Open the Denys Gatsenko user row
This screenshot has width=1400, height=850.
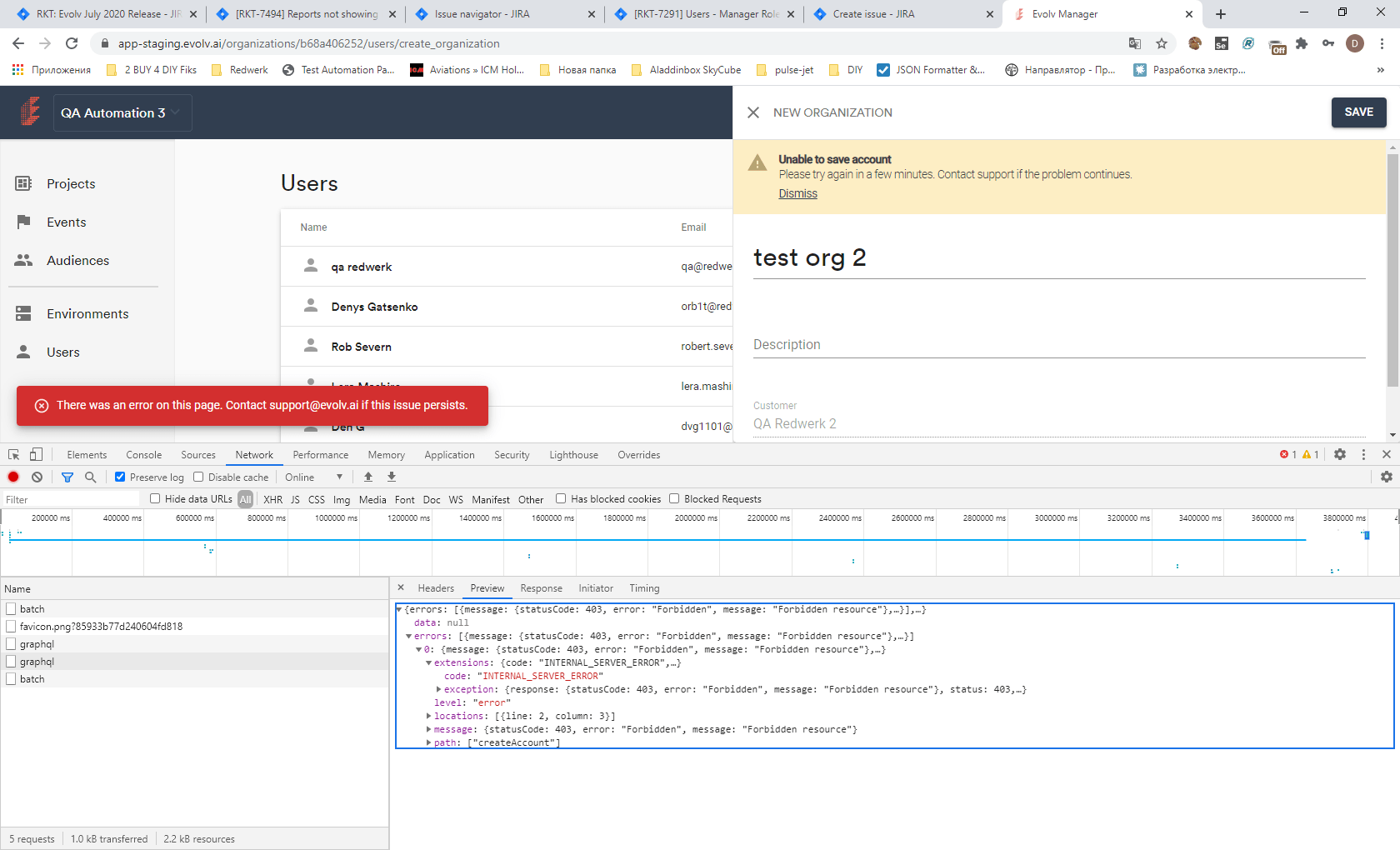point(507,307)
